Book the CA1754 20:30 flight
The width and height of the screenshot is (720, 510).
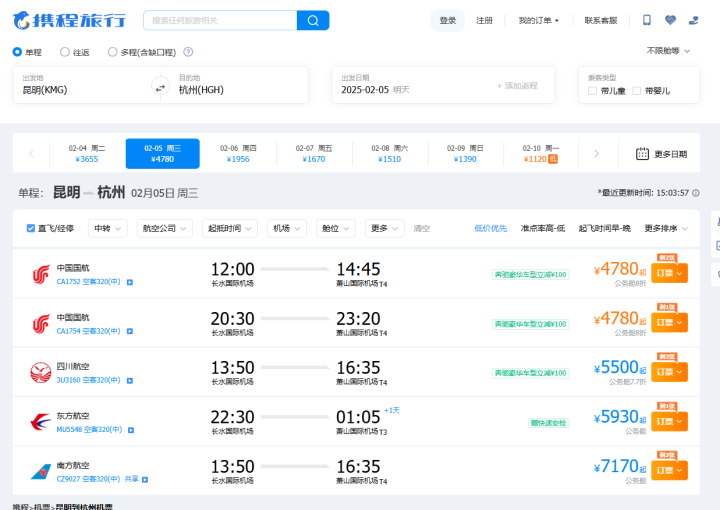(x=669, y=323)
